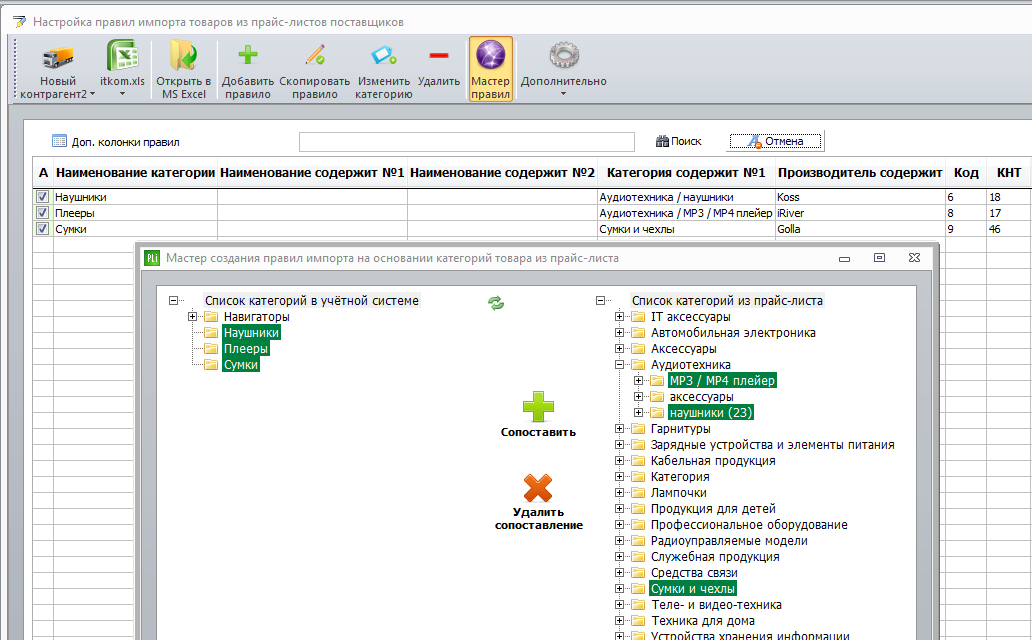Click the Доп. колонки правил icon
1032x640 pixels.
click(x=59, y=141)
